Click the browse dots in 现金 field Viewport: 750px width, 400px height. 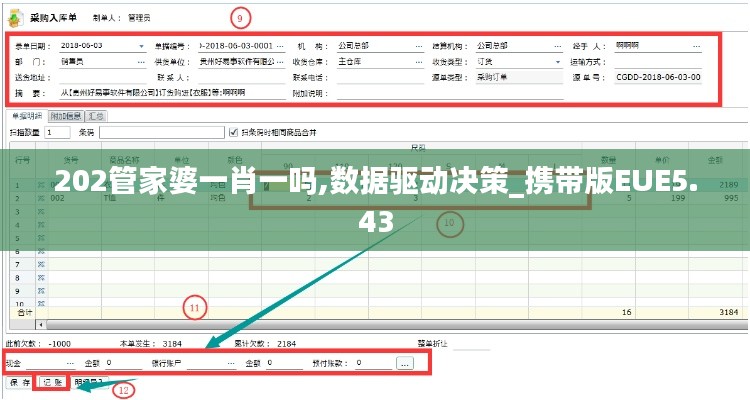(x=69, y=363)
